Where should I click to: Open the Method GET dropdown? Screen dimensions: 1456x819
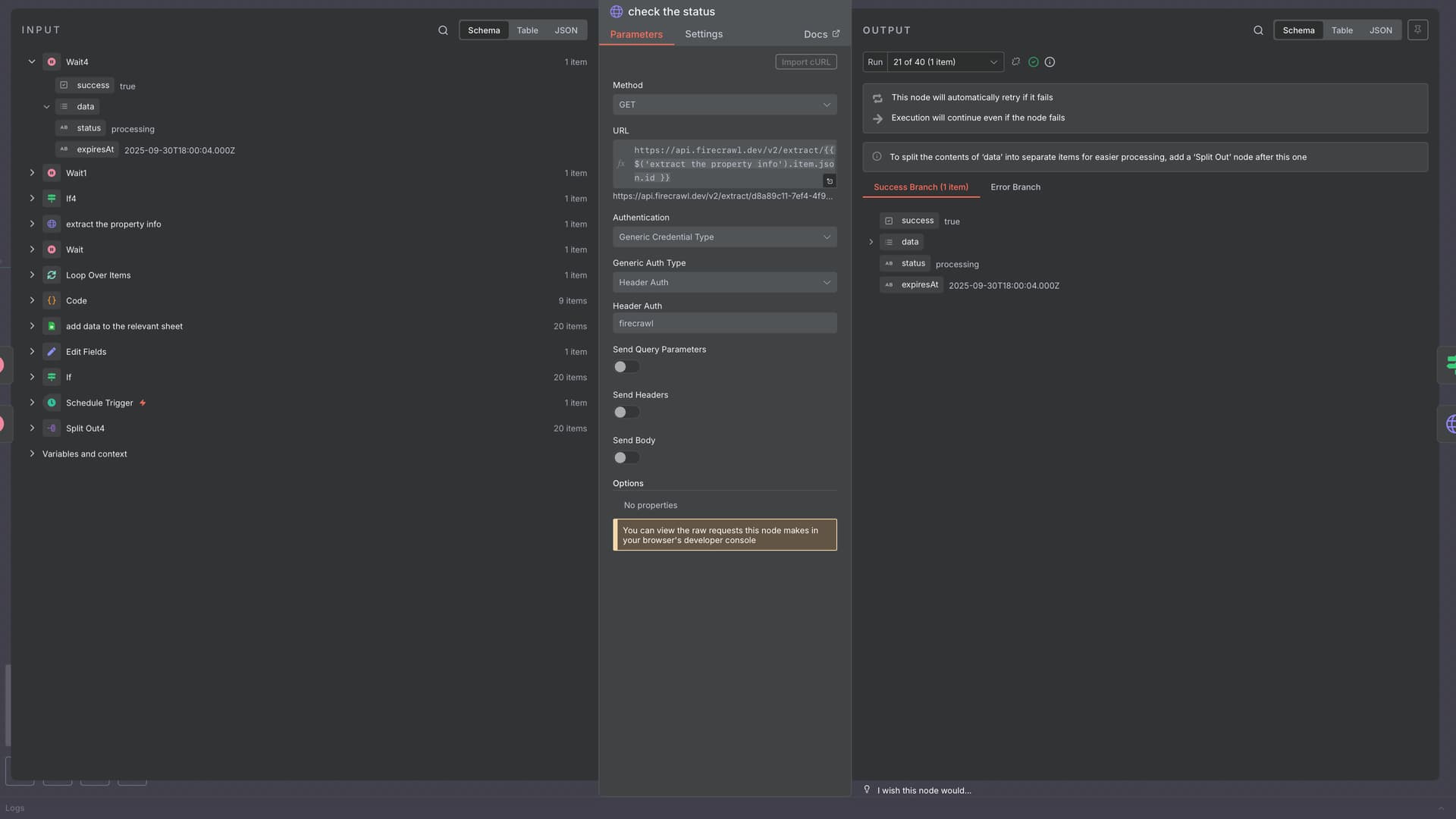pyautogui.click(x=724, y=105)
